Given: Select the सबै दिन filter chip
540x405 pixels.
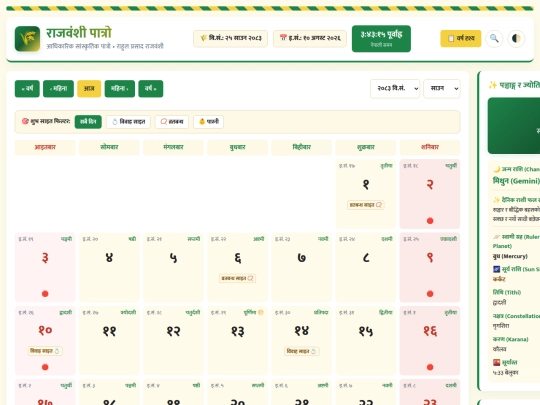Looking at the screenshot, I should [x=88, y=122].
